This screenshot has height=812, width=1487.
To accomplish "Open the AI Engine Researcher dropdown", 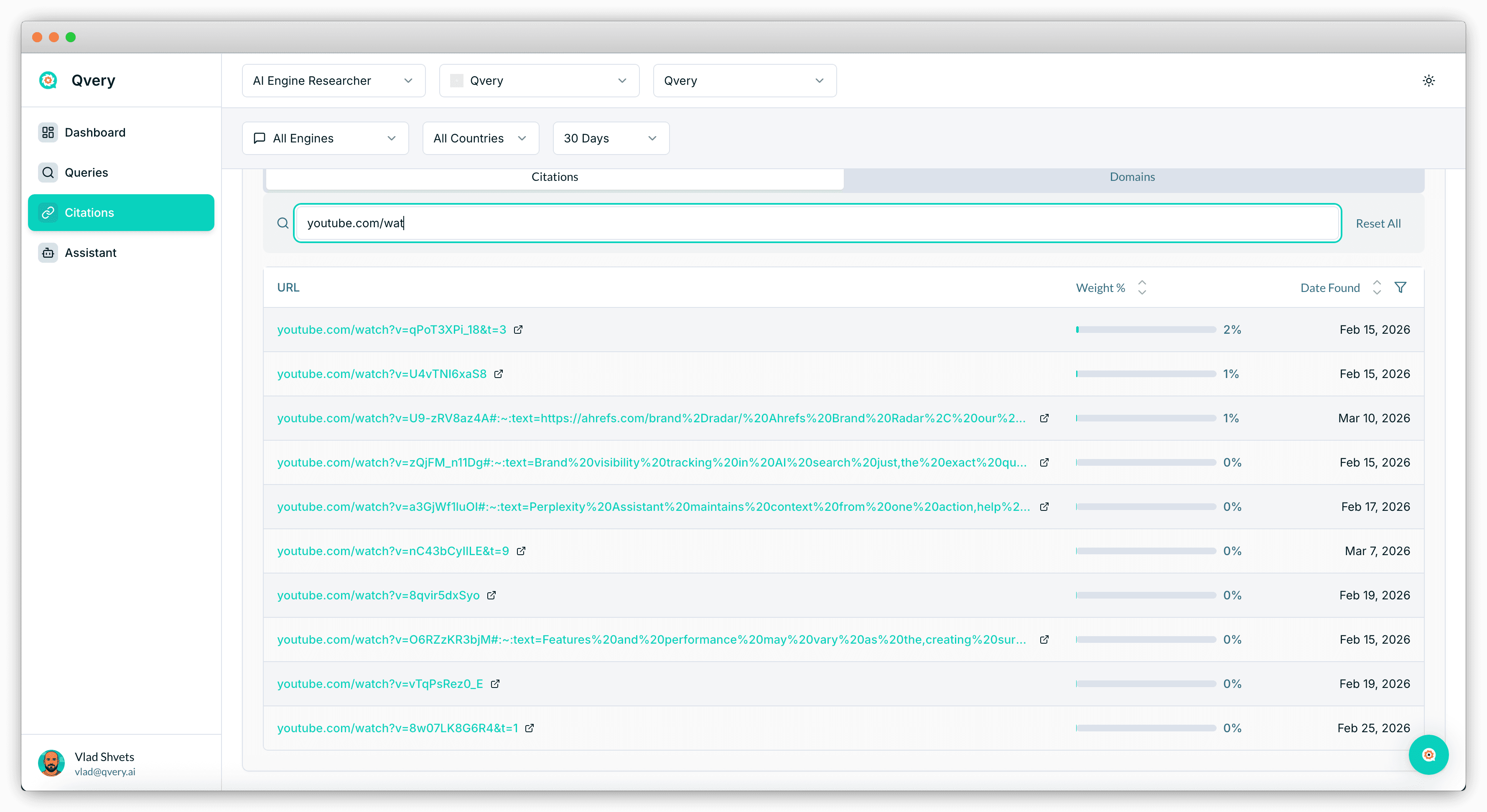I will tap(333, 81).
